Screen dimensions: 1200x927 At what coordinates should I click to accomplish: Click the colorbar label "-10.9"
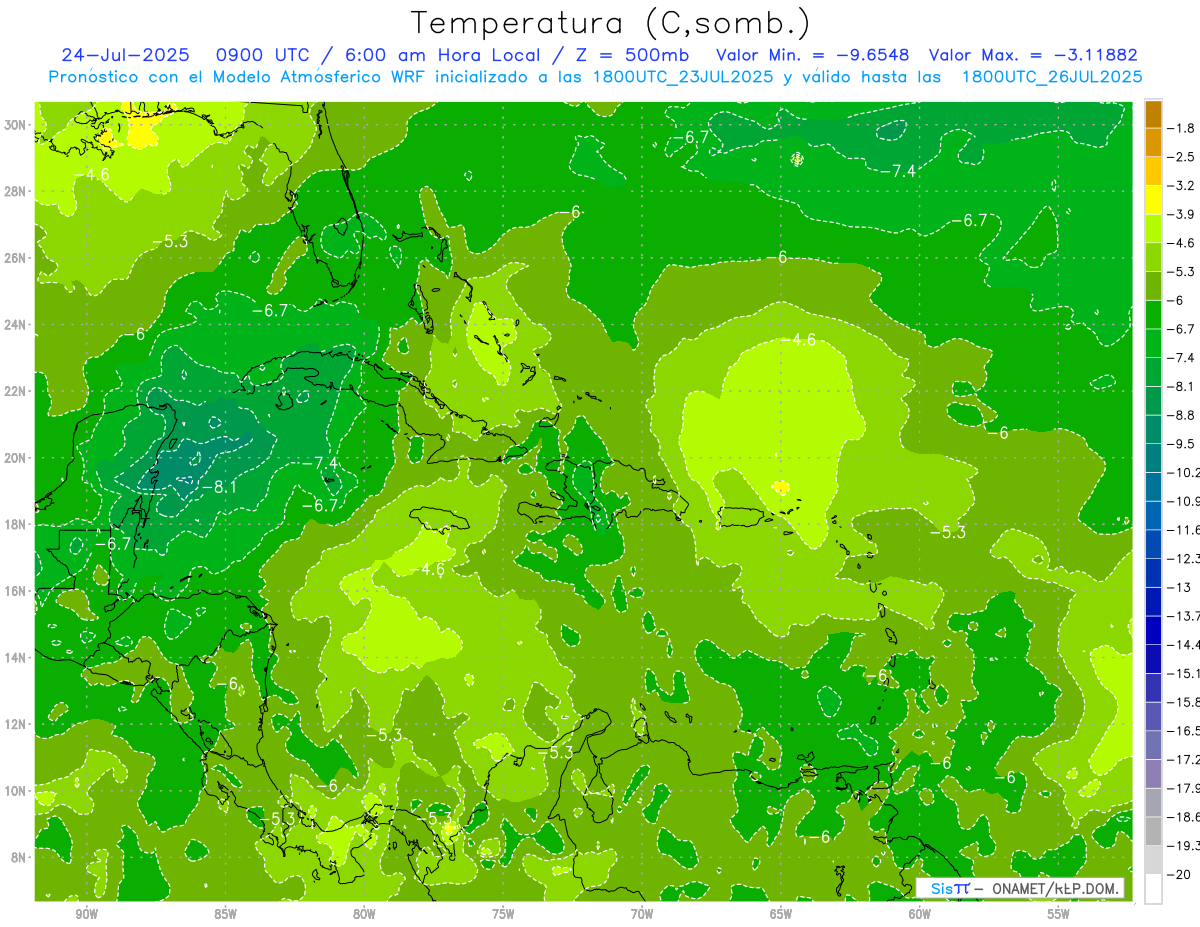(1184, 501)
